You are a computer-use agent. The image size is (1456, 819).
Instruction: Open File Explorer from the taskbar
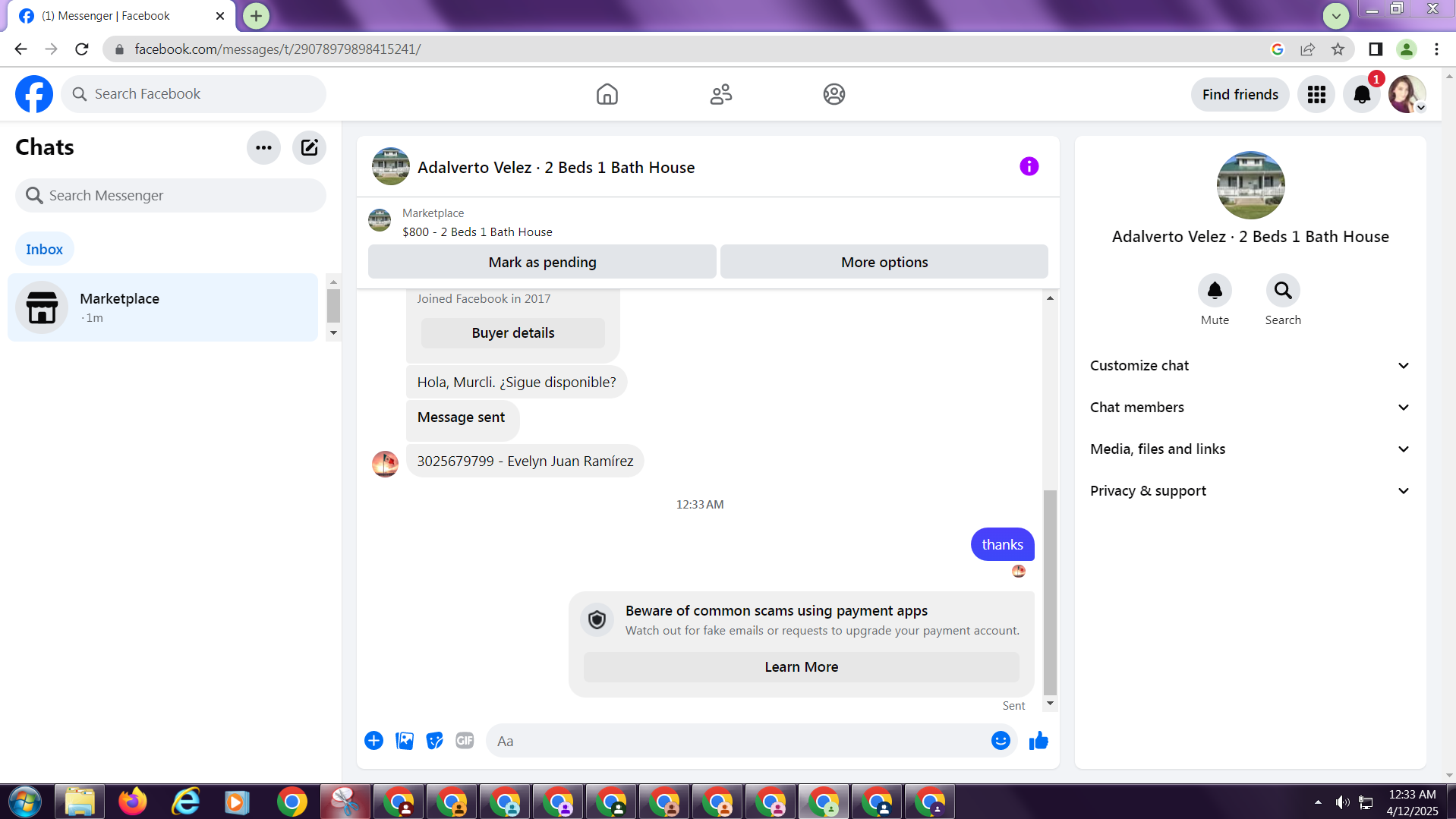79,802
